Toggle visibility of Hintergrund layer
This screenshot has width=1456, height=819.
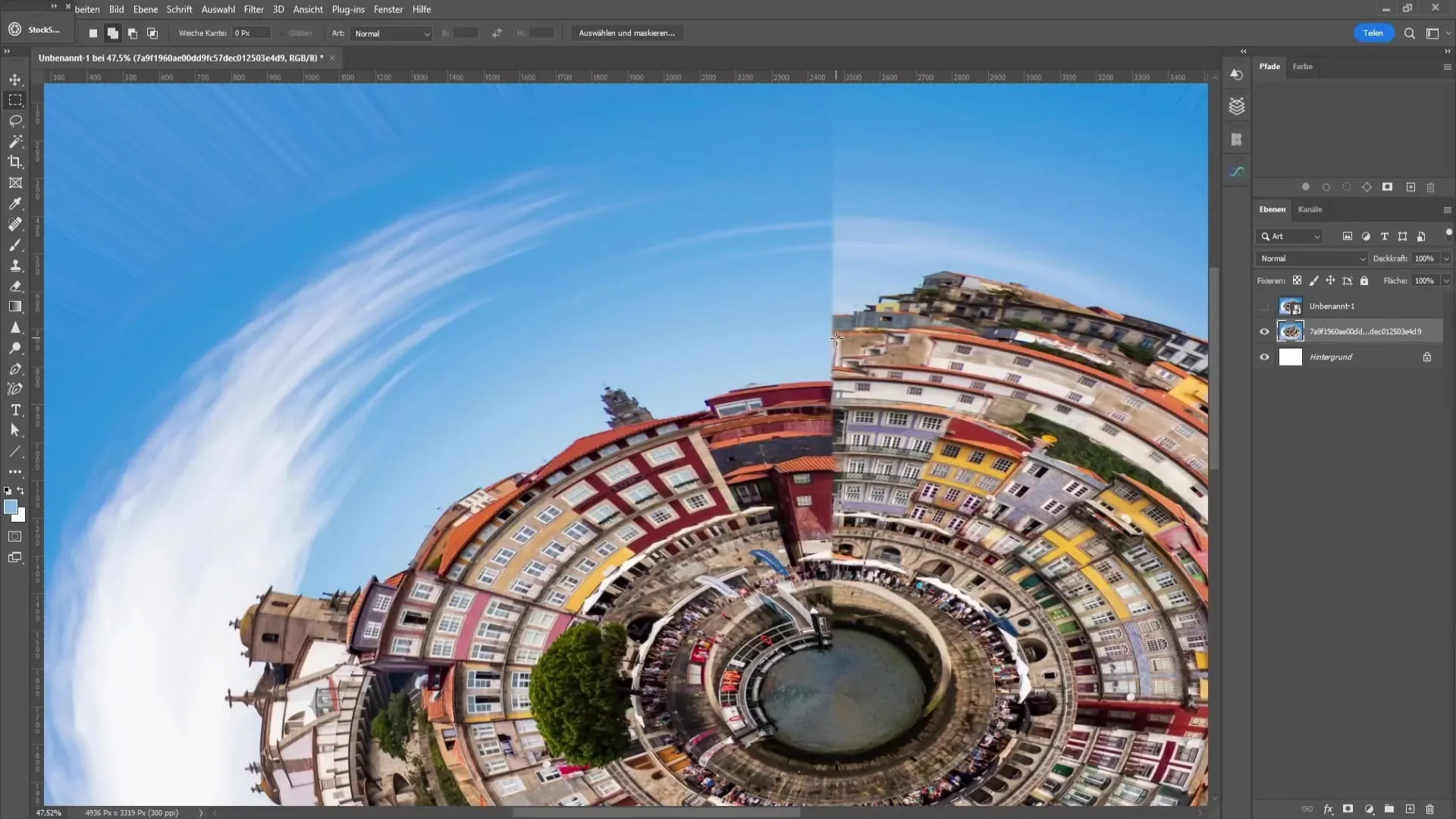click(x=1265, y=357)
